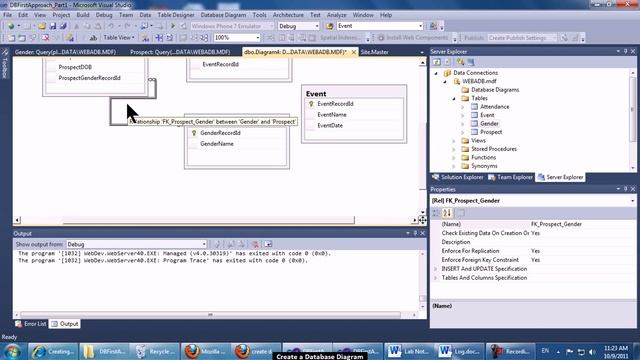Open the Show output from Debug dropdown
Screen dimensions: 640x360
point(204,244)
